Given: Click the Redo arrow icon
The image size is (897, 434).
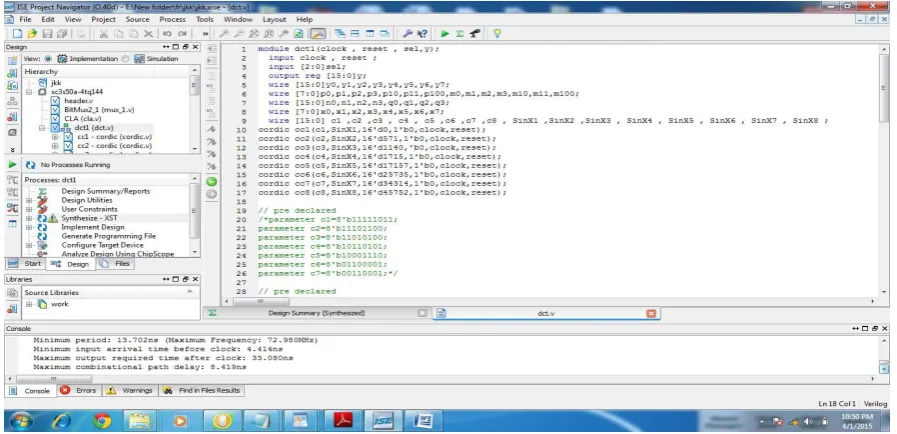Looking at the screenshot, I should pyautogui.click(x=182, y=34).
